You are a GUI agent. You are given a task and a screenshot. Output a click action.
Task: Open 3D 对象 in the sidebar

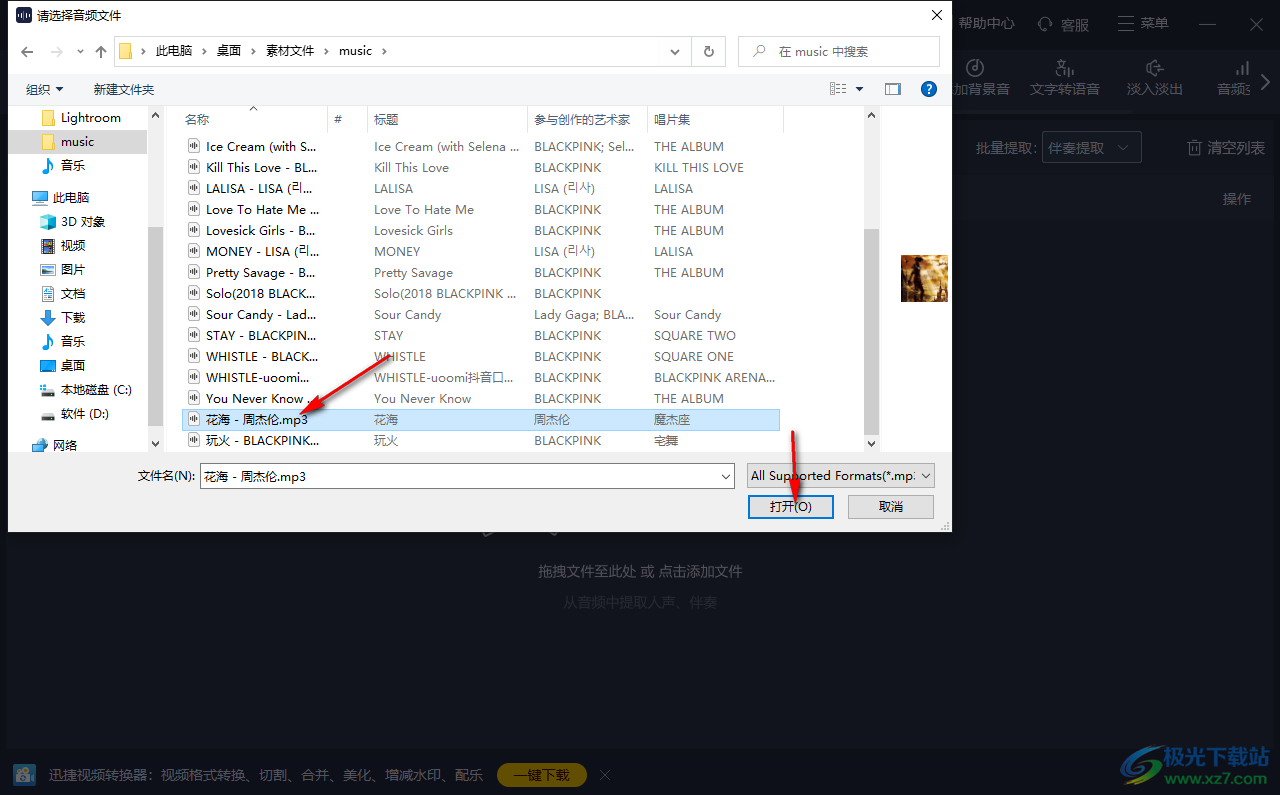(x=82, y=222)
